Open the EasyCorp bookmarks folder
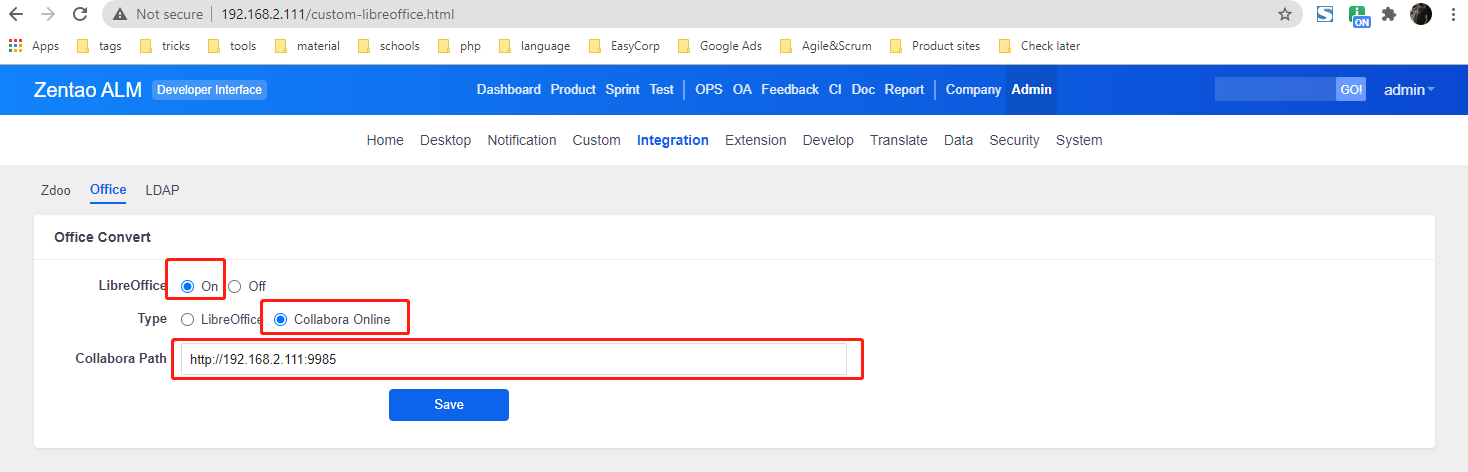The width and height of the screenshot is (1468, 472). (626, 46)
